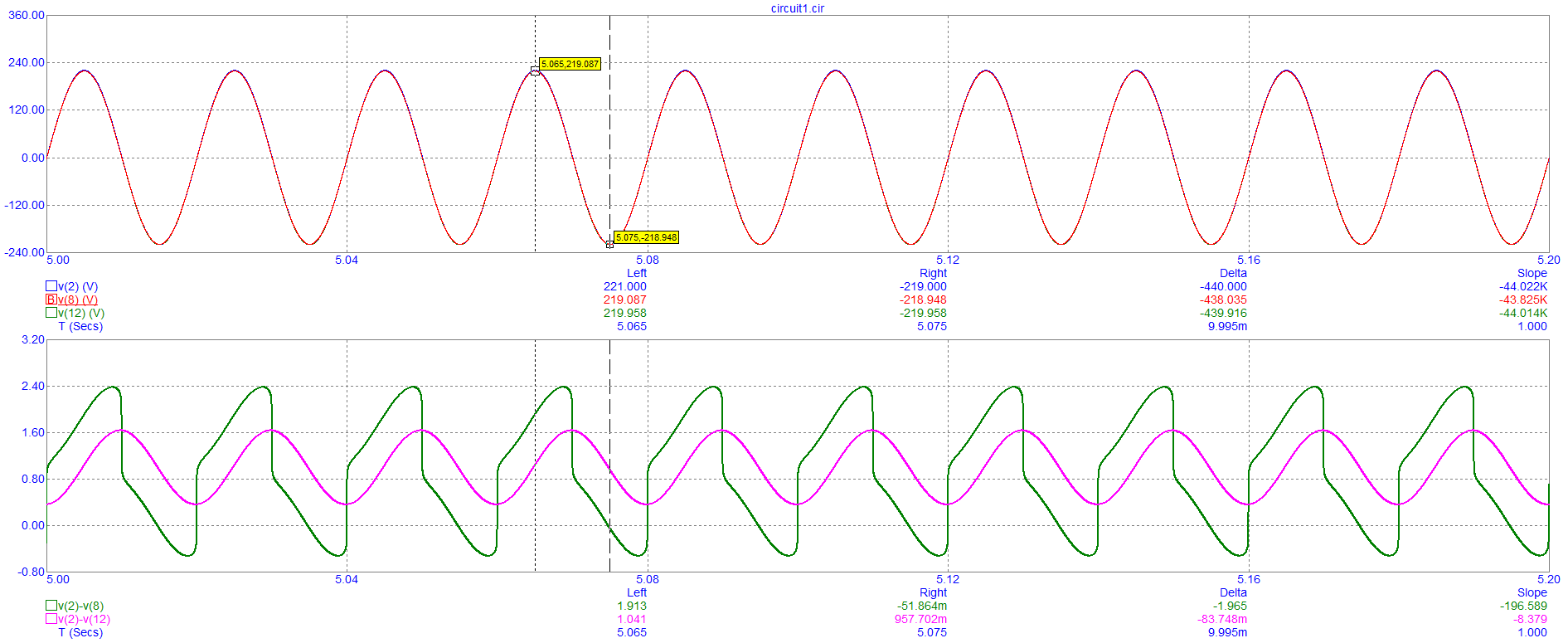Screen dimensions: 1568x643
Task: Click the Right value -219.000
Action: click(924, 286)
